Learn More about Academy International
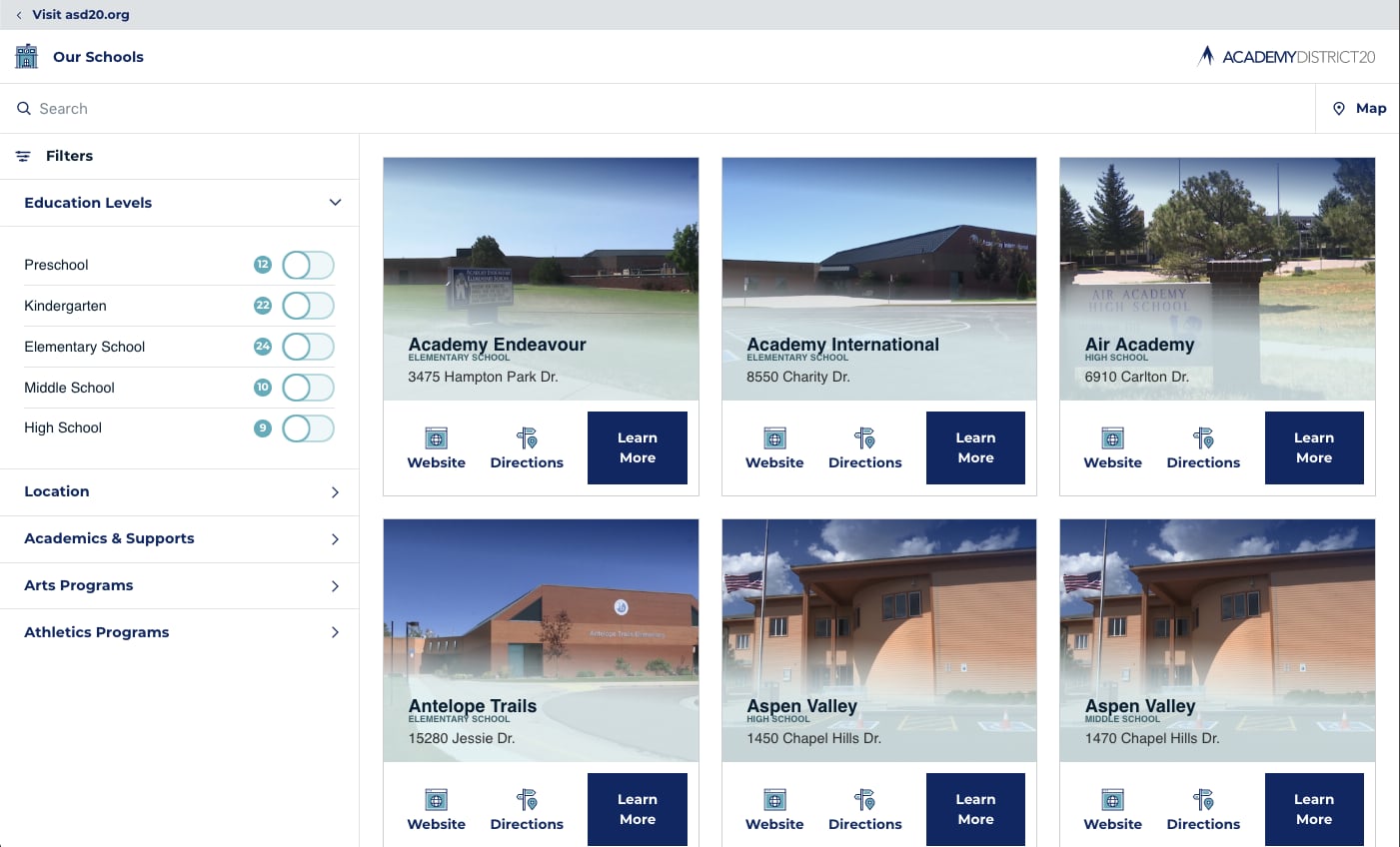The image size is (1400, 847). click(975, 447)
